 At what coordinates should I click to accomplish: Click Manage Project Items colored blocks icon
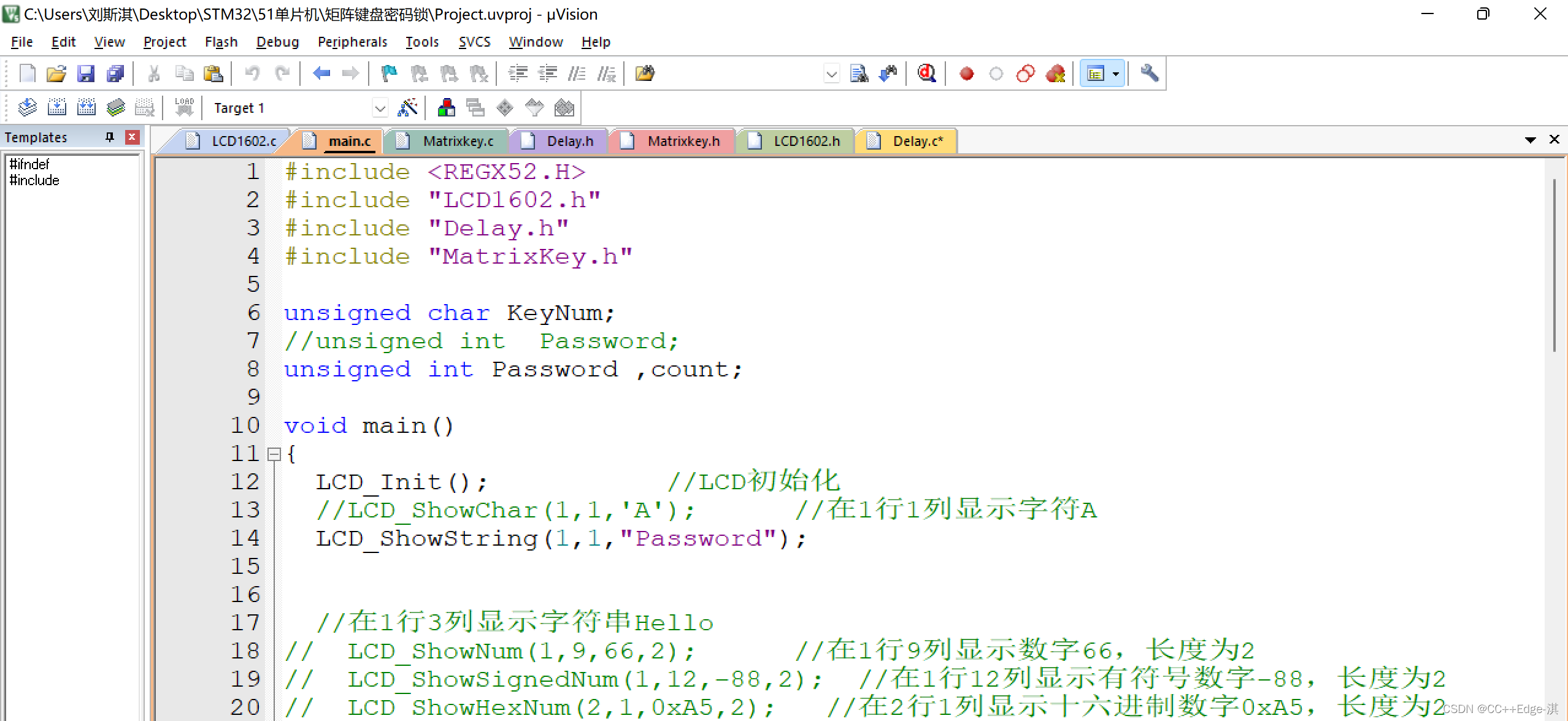[x=446, y=108]
